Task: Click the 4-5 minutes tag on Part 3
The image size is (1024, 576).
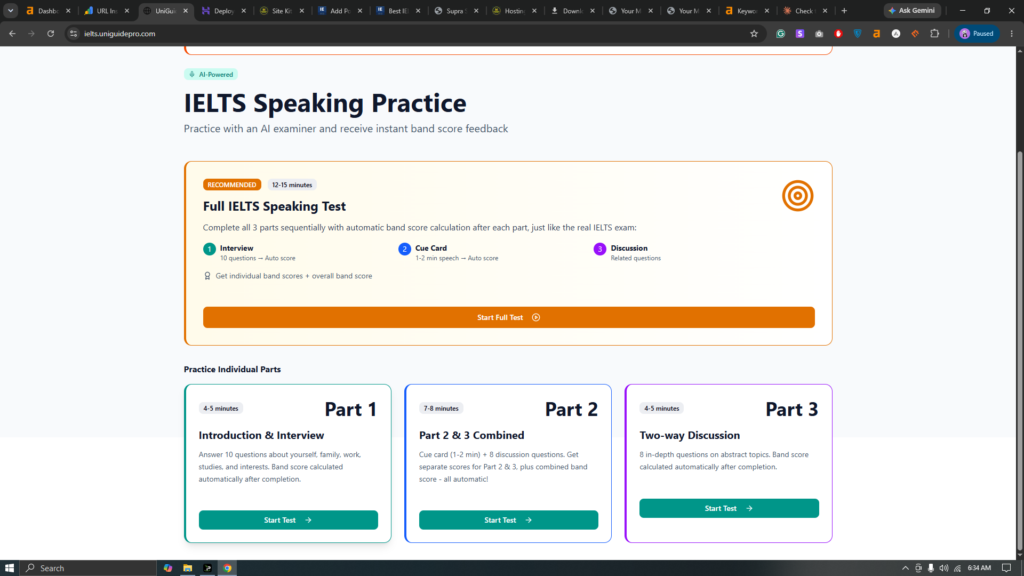Action: [x=662, y=408]
